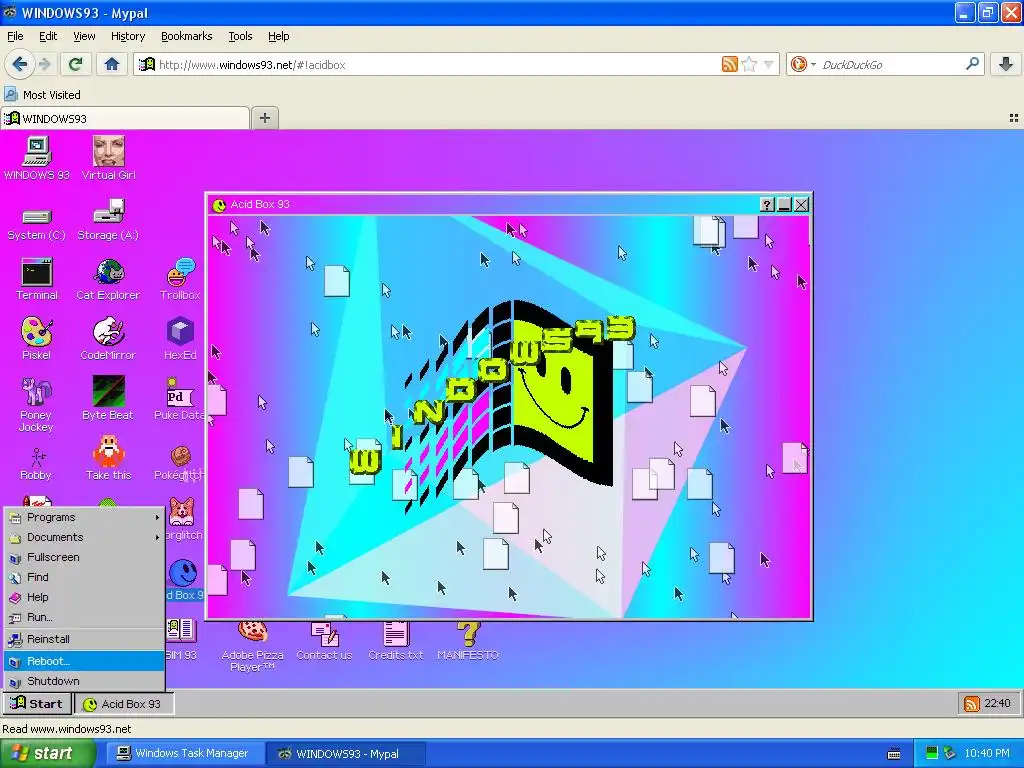
Task: Select Fullscreen in the Start menu
Action: (x=84, y=558)
